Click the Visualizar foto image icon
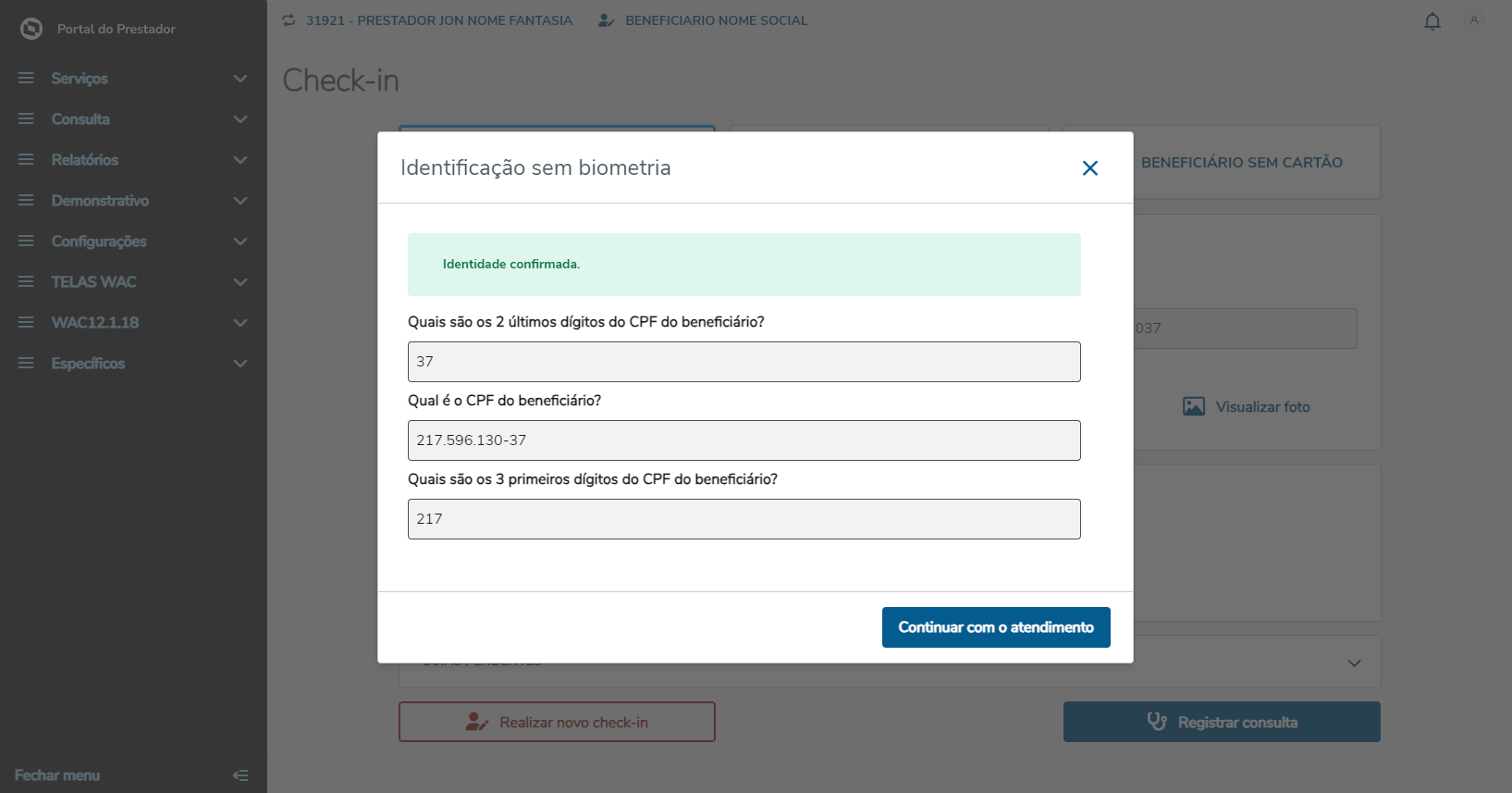 click(1194, 406)
